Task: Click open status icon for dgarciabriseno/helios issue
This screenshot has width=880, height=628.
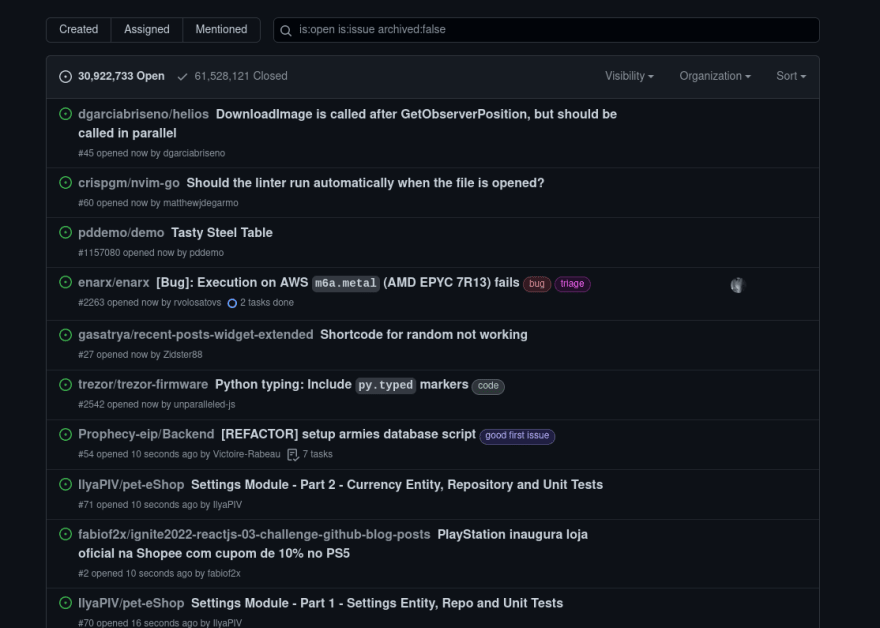Action: pyautogui.click(x=66, y=114)
